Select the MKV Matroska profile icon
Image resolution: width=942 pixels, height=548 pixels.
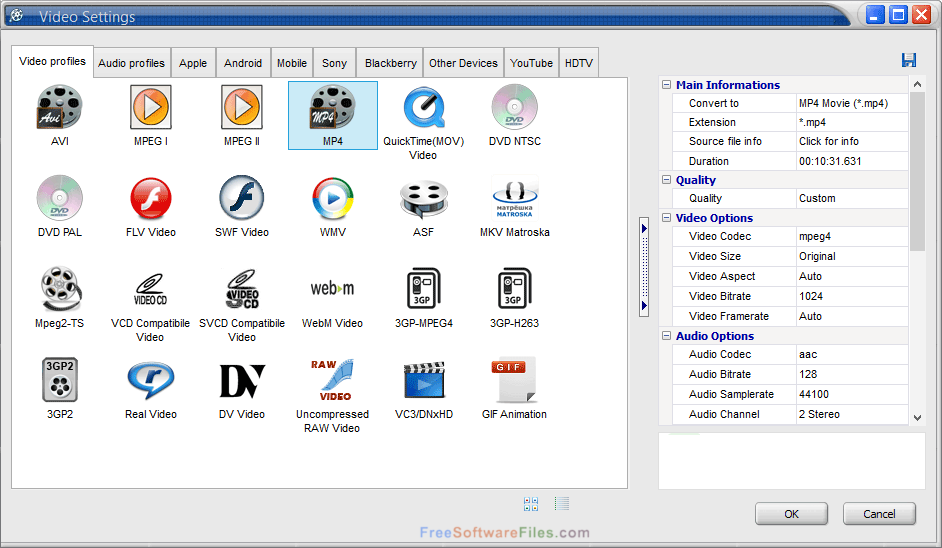[514, 198]
